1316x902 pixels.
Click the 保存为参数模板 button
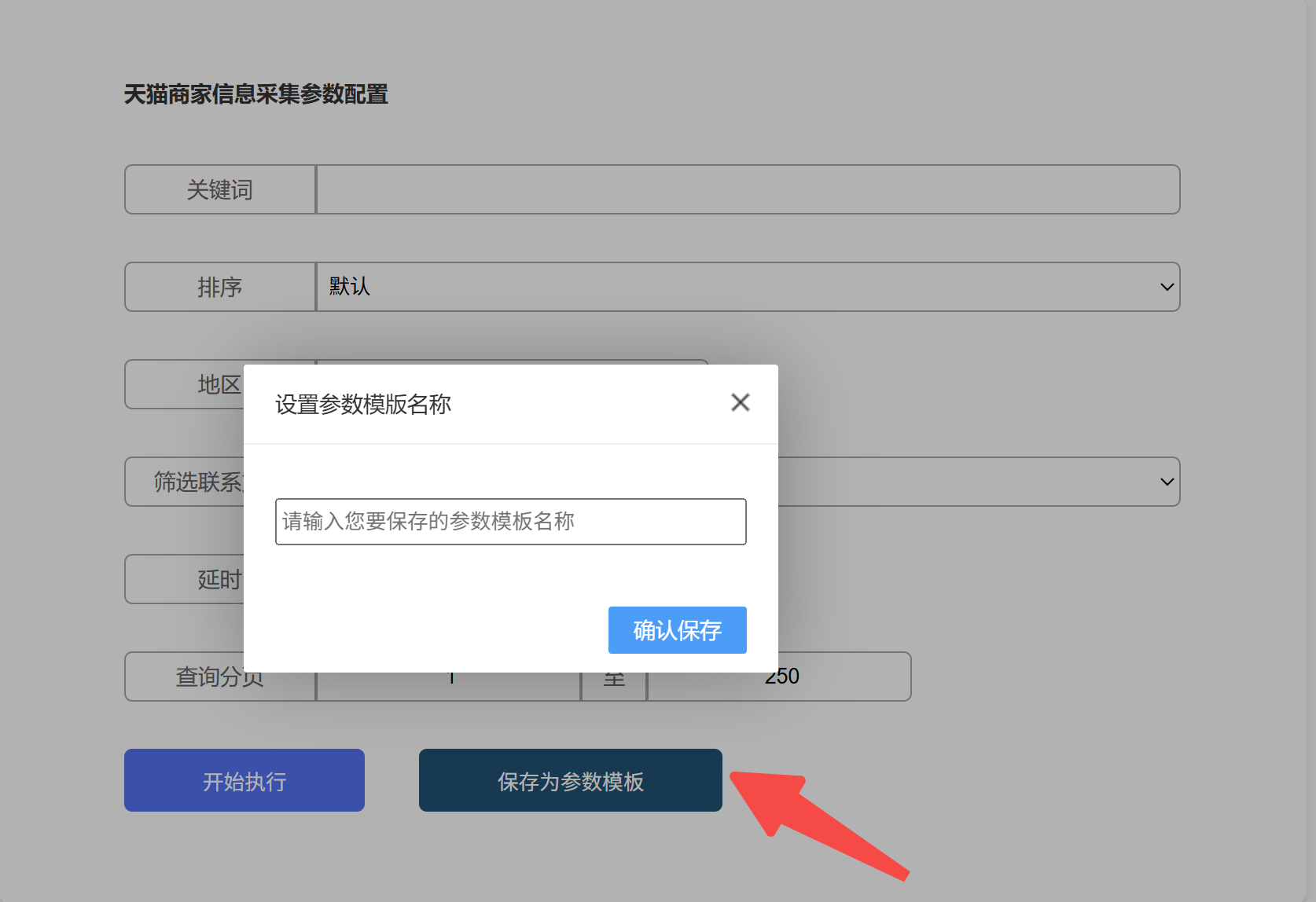tap(570, 780)
